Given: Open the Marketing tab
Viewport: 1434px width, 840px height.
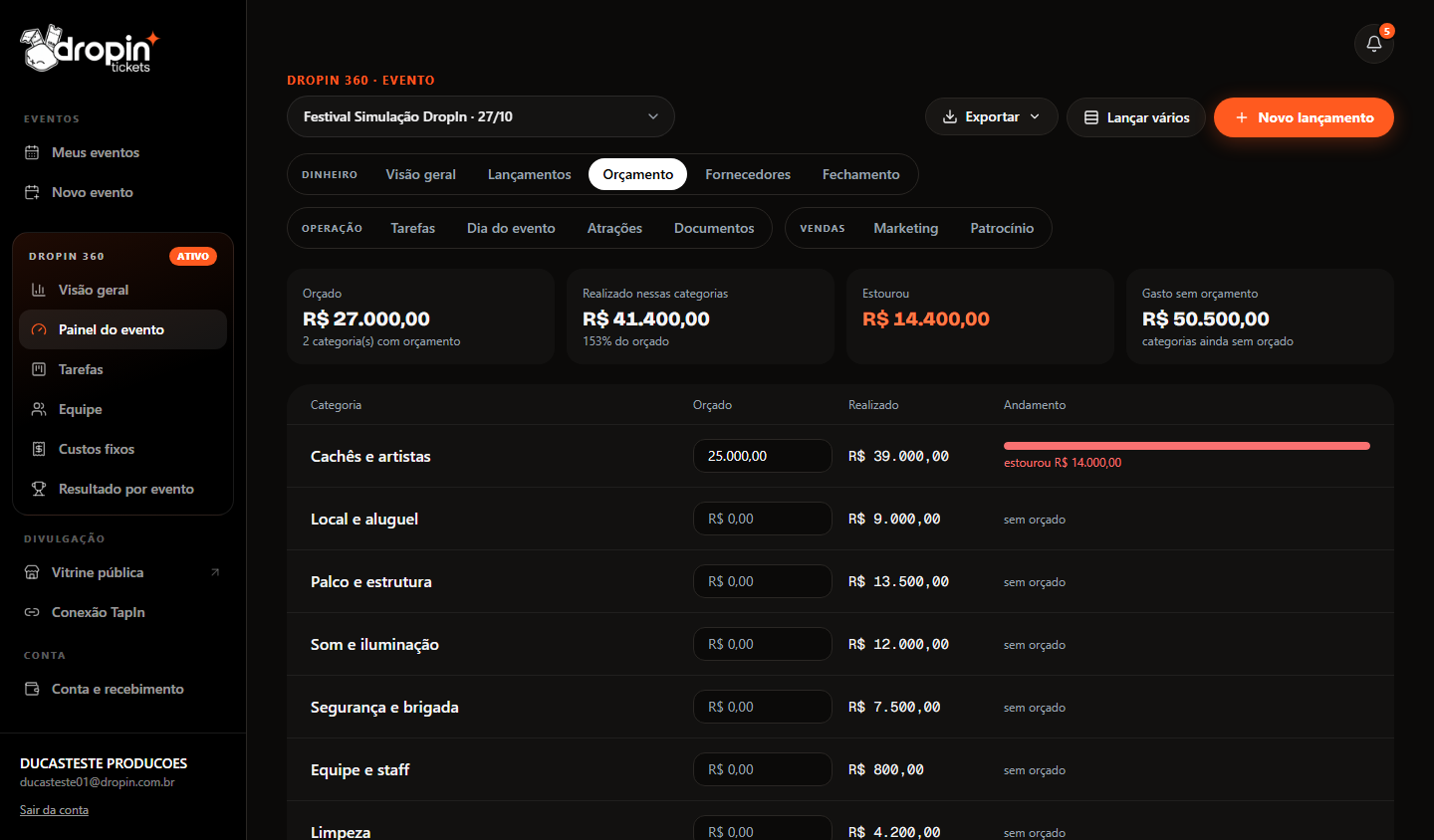Looking at the screenshot, I should 906,228.
